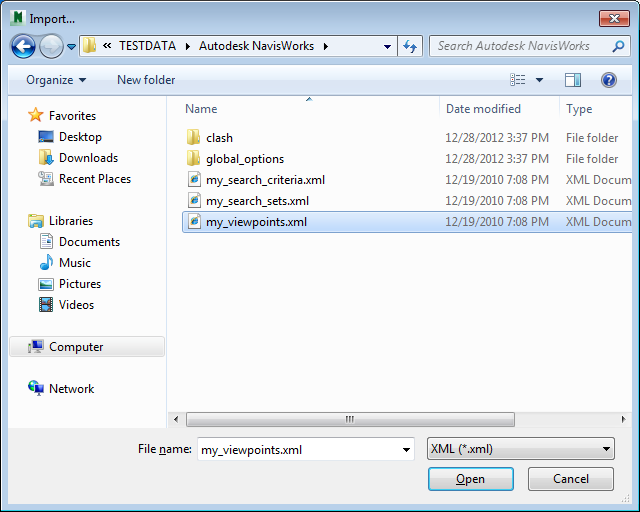Click the folder icon in address bar

point(89,46)
